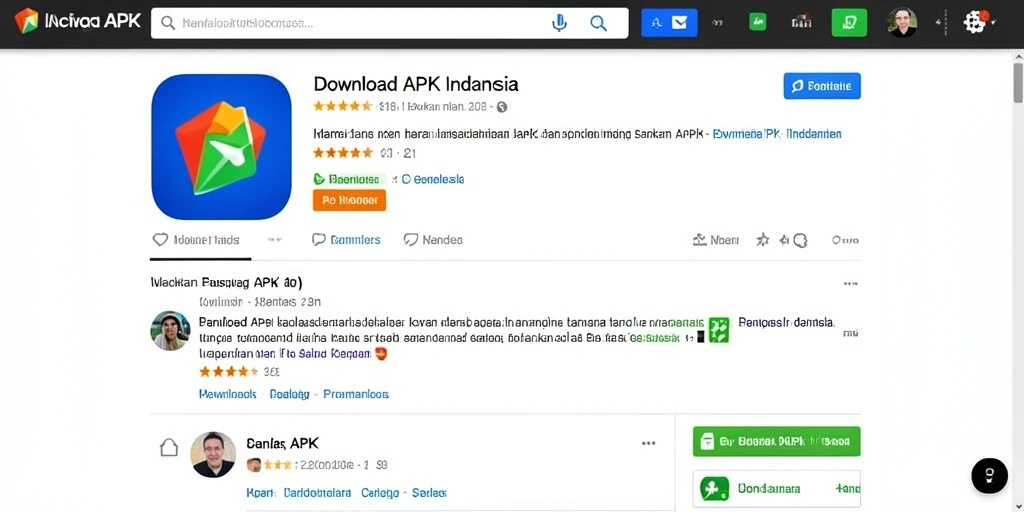Focus the top search input field

click(389, 24)
